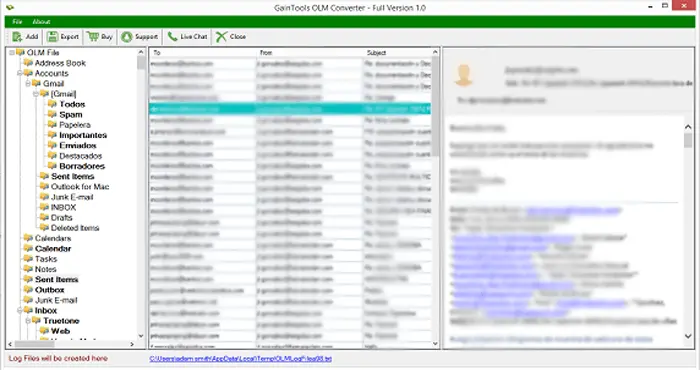Image resolution: width=700 pixels, height=370 pixels.
Task: Select the highlighted teal email row
Action: coord(290,108)
